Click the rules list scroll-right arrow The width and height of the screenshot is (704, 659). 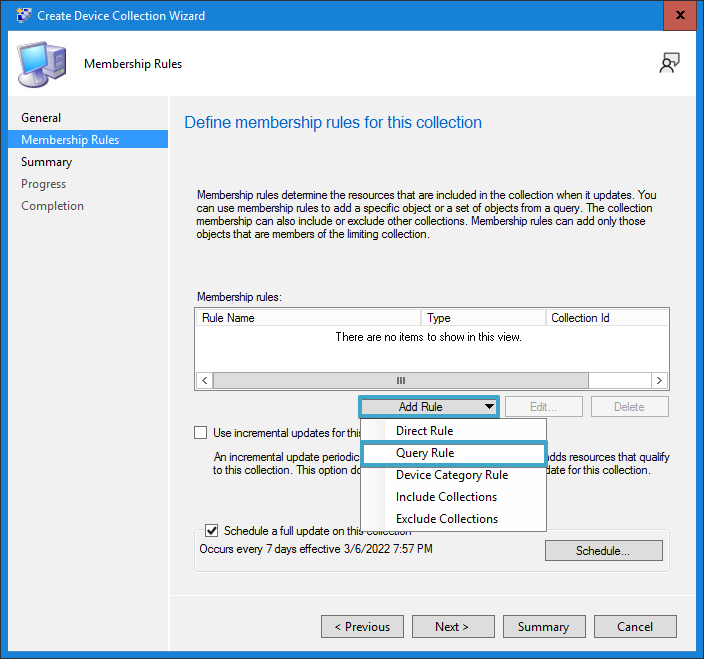click(659, 381)
